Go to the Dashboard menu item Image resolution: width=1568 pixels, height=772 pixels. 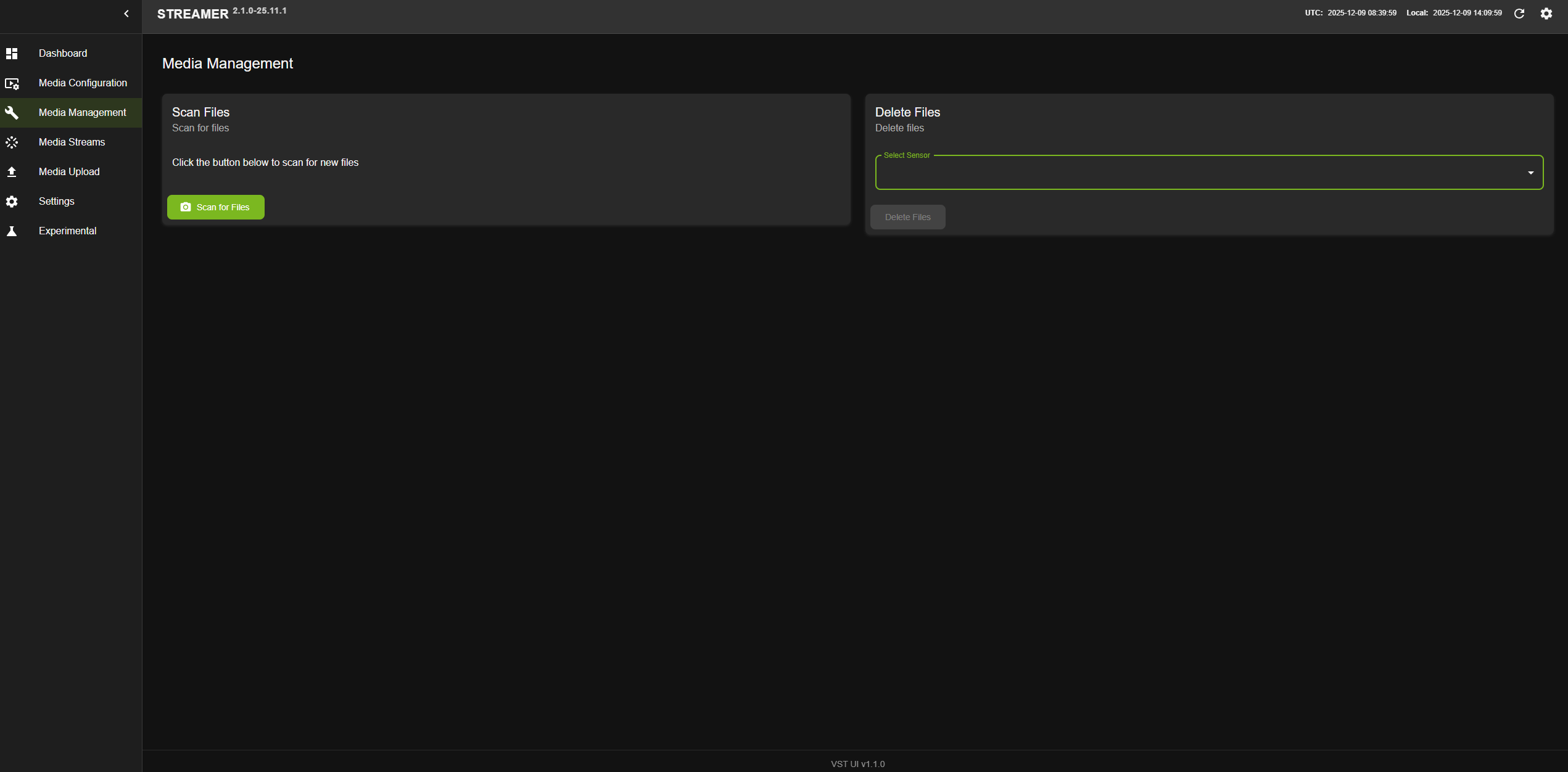click(x=63, y=54)
